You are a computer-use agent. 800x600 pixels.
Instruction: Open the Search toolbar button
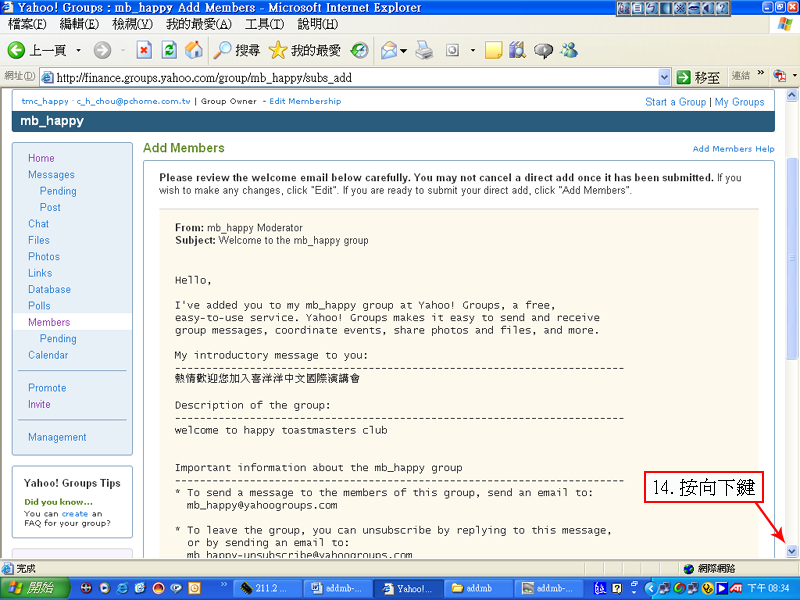coord(237,50)
